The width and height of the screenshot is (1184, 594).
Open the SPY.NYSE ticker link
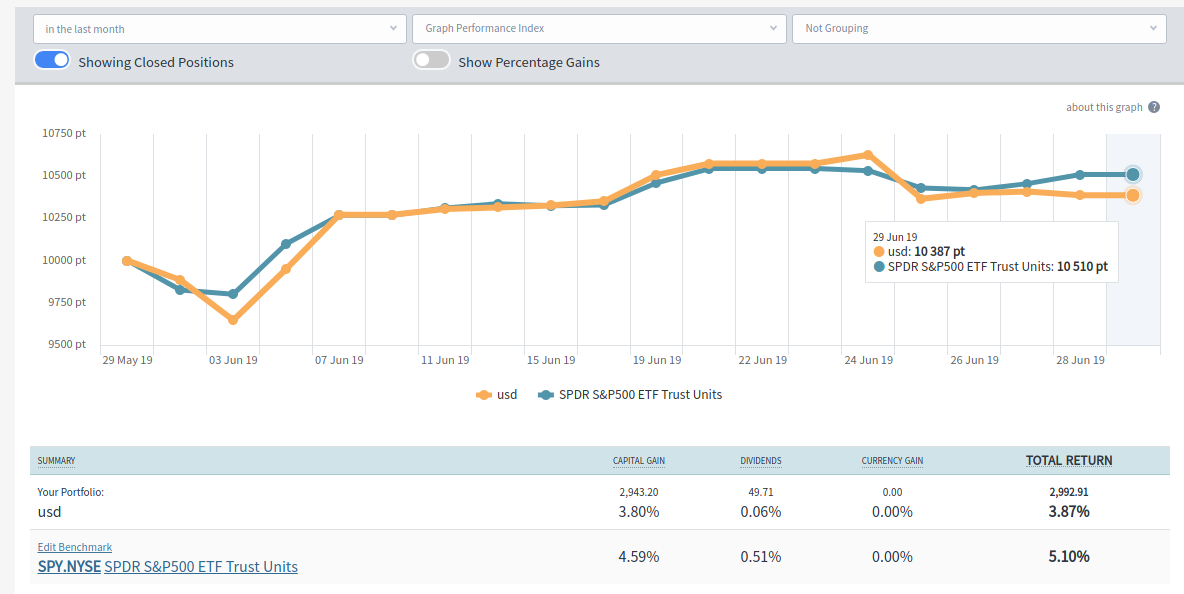pos(69,567)
